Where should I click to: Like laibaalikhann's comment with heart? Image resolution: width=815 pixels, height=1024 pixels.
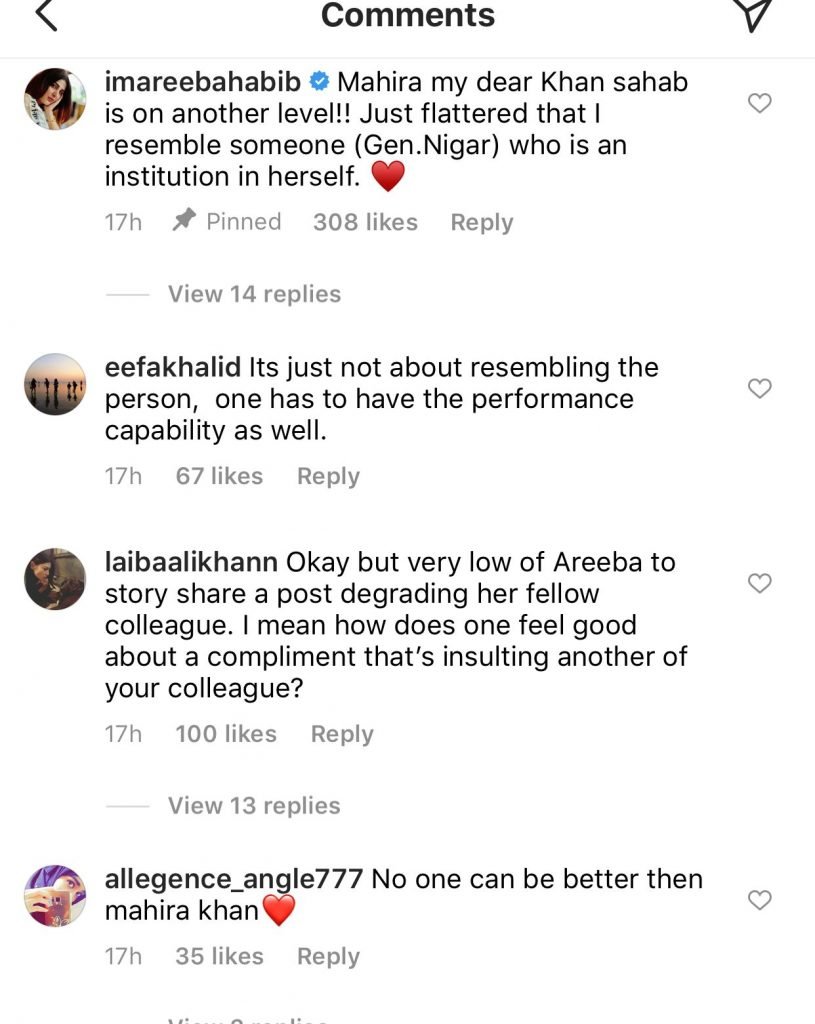760,583
